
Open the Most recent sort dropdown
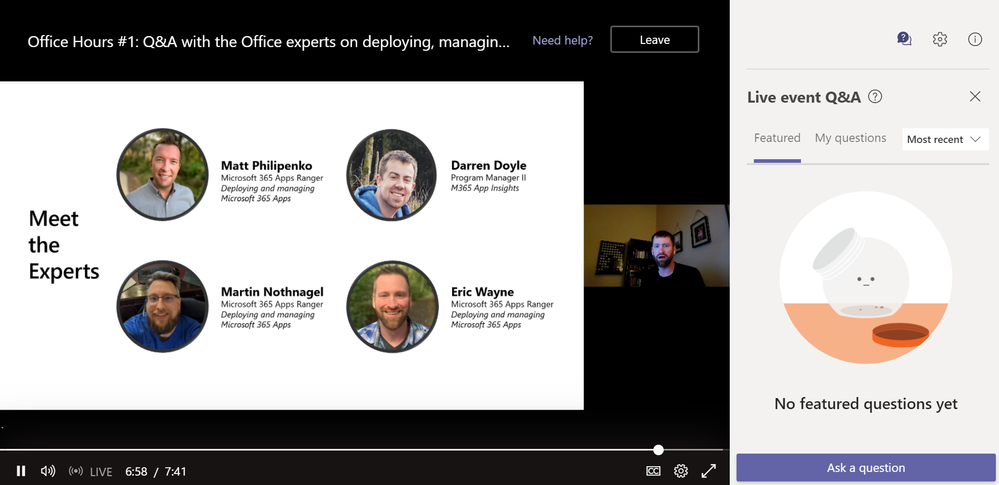pos(945,139)
